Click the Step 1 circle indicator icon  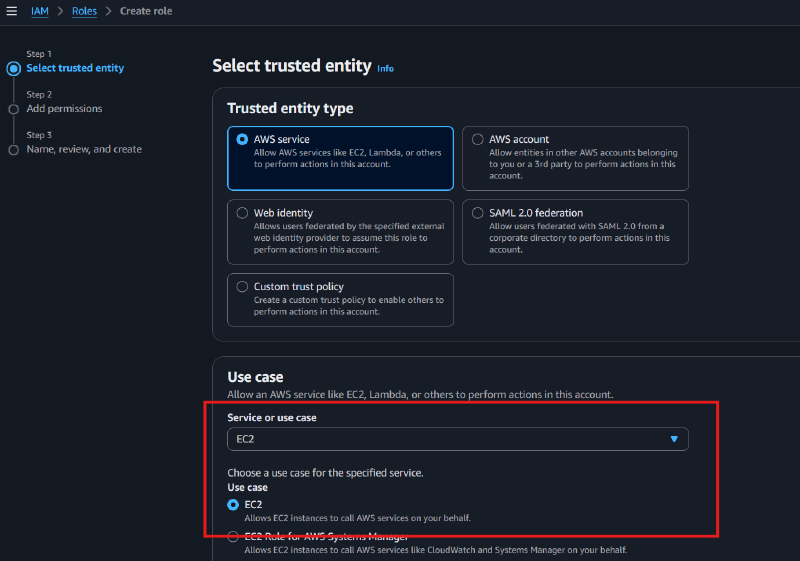tap(14, 68)
